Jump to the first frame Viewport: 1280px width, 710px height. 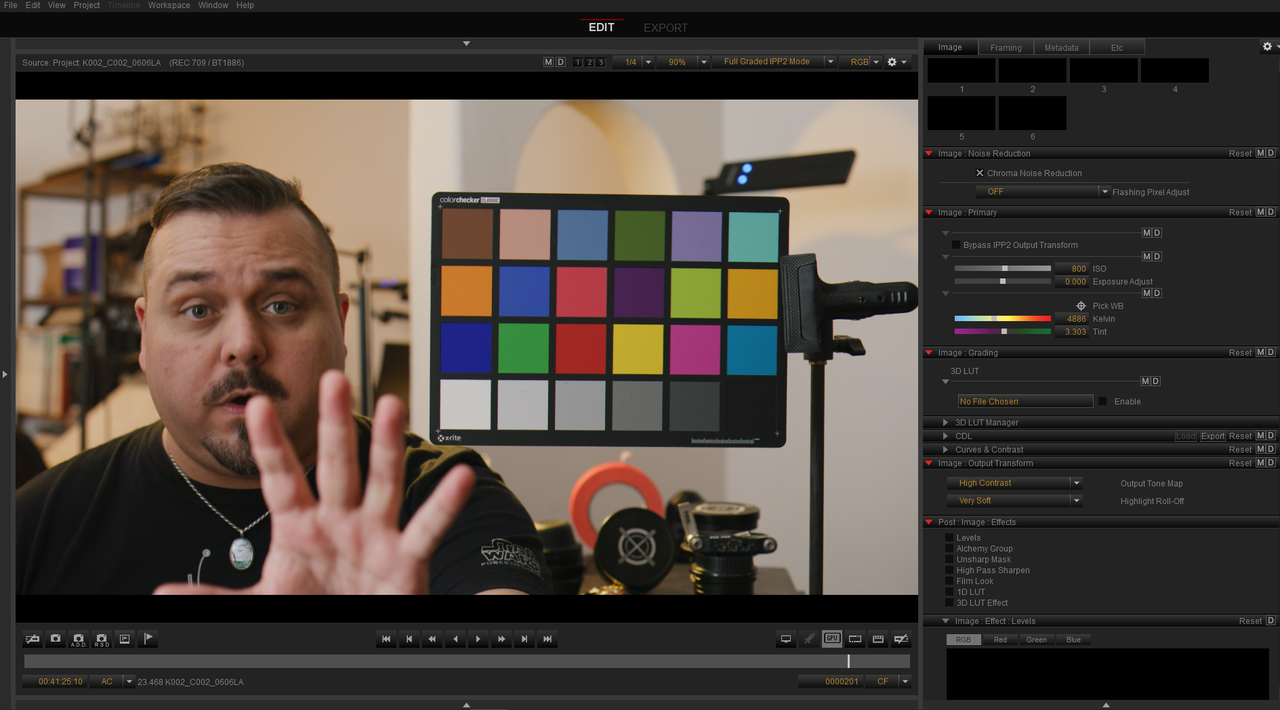[386, 639]
